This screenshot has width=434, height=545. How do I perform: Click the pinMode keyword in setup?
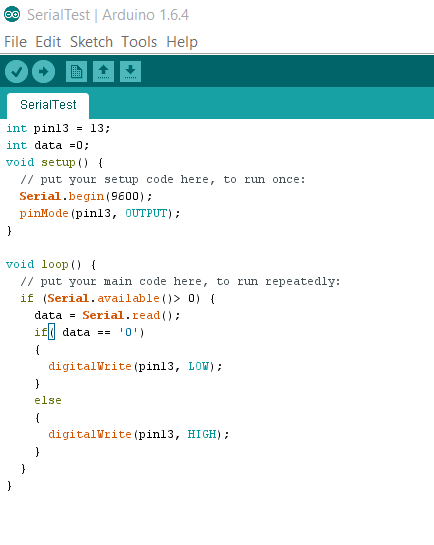pyautogui.click(x=44, y=213)
